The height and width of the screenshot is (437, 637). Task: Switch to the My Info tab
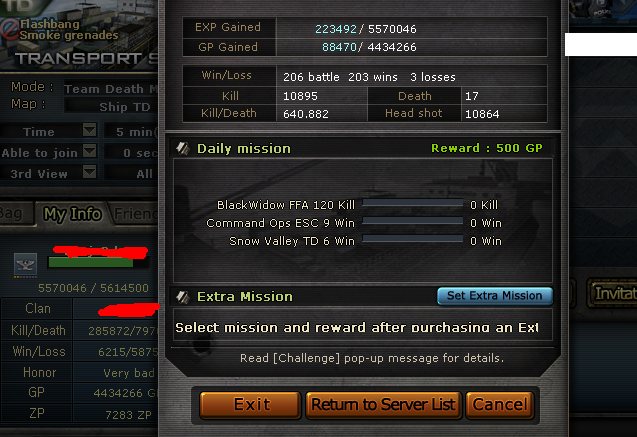(72, 214)
